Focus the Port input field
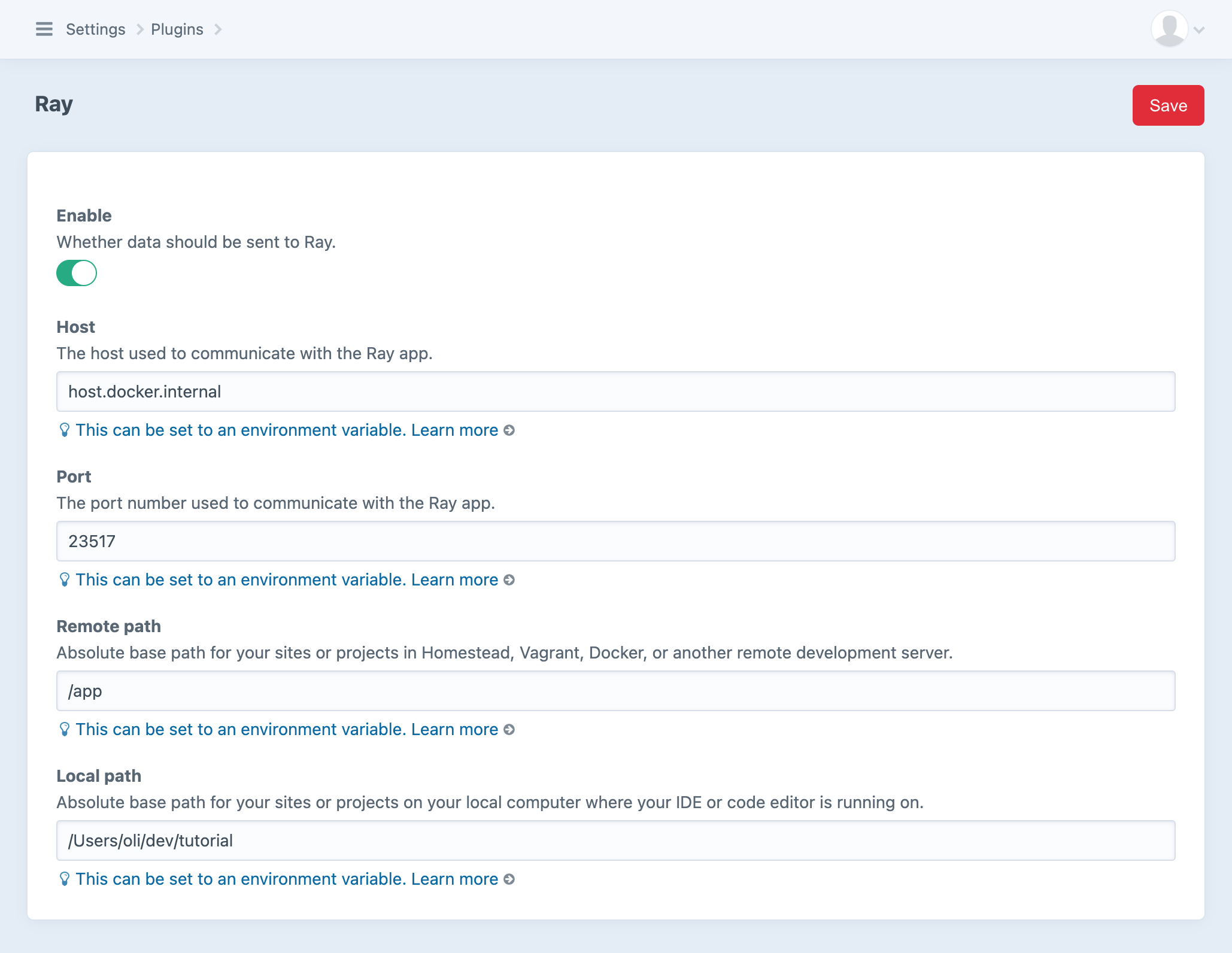The width and height of the screenshot is (1232, 953). [615, 541]
